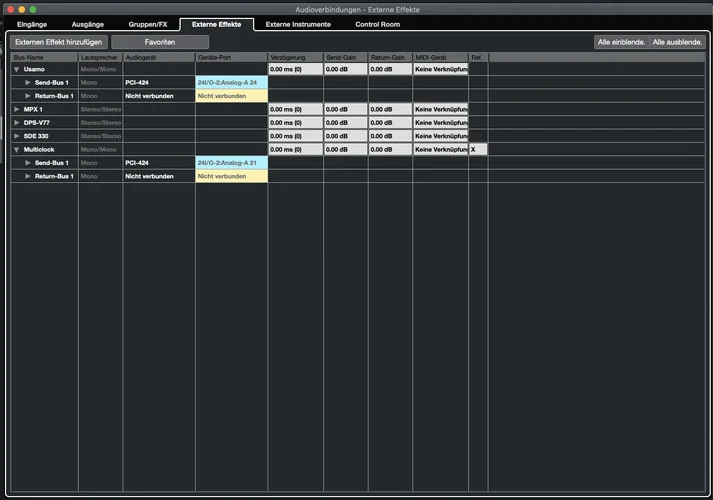Open the MIDI-Gerät dropdown for MPX 1

coord(440,109)
